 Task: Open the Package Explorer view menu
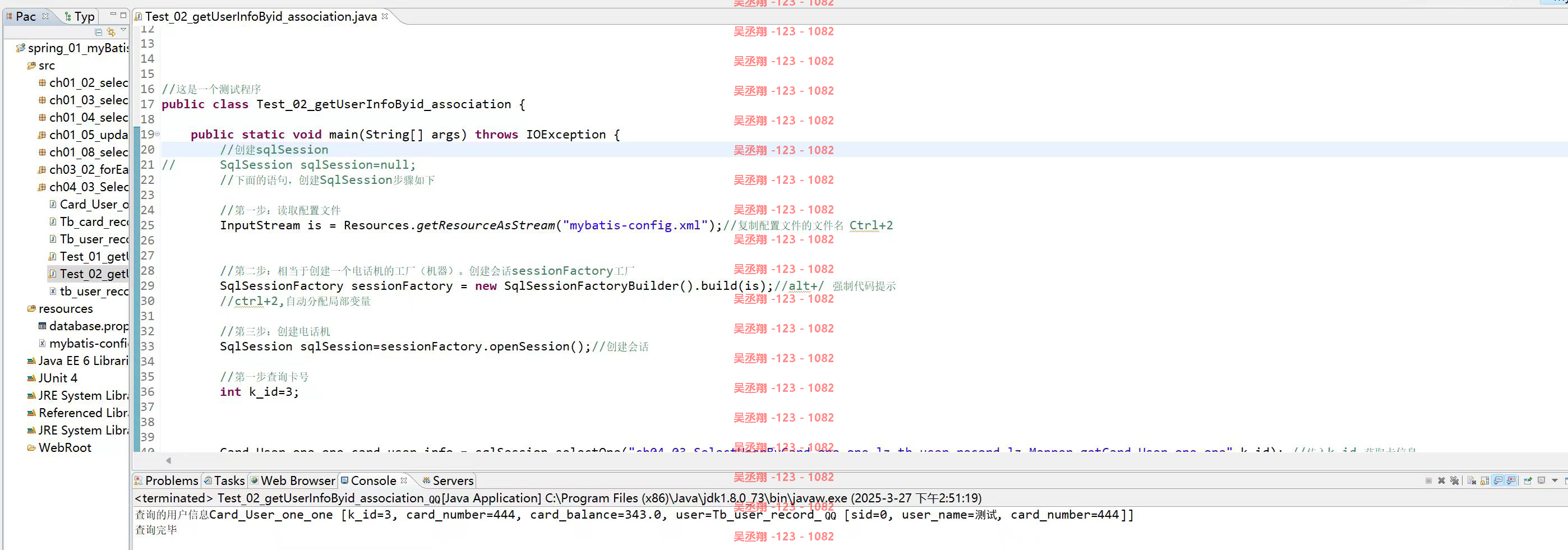pyautogui.click(x=123, y=30)
